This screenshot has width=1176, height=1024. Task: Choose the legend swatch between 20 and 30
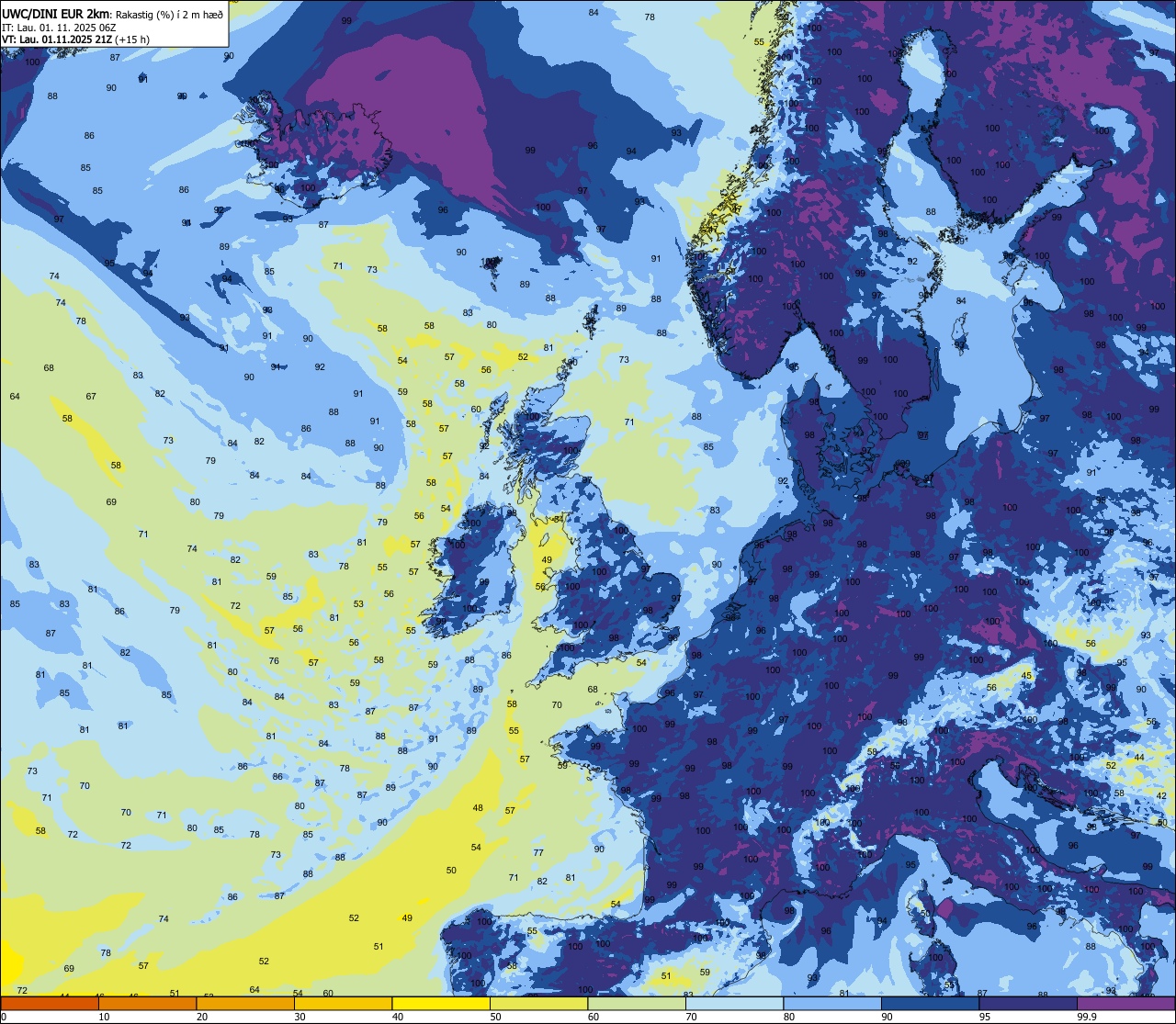[245, 1003]
